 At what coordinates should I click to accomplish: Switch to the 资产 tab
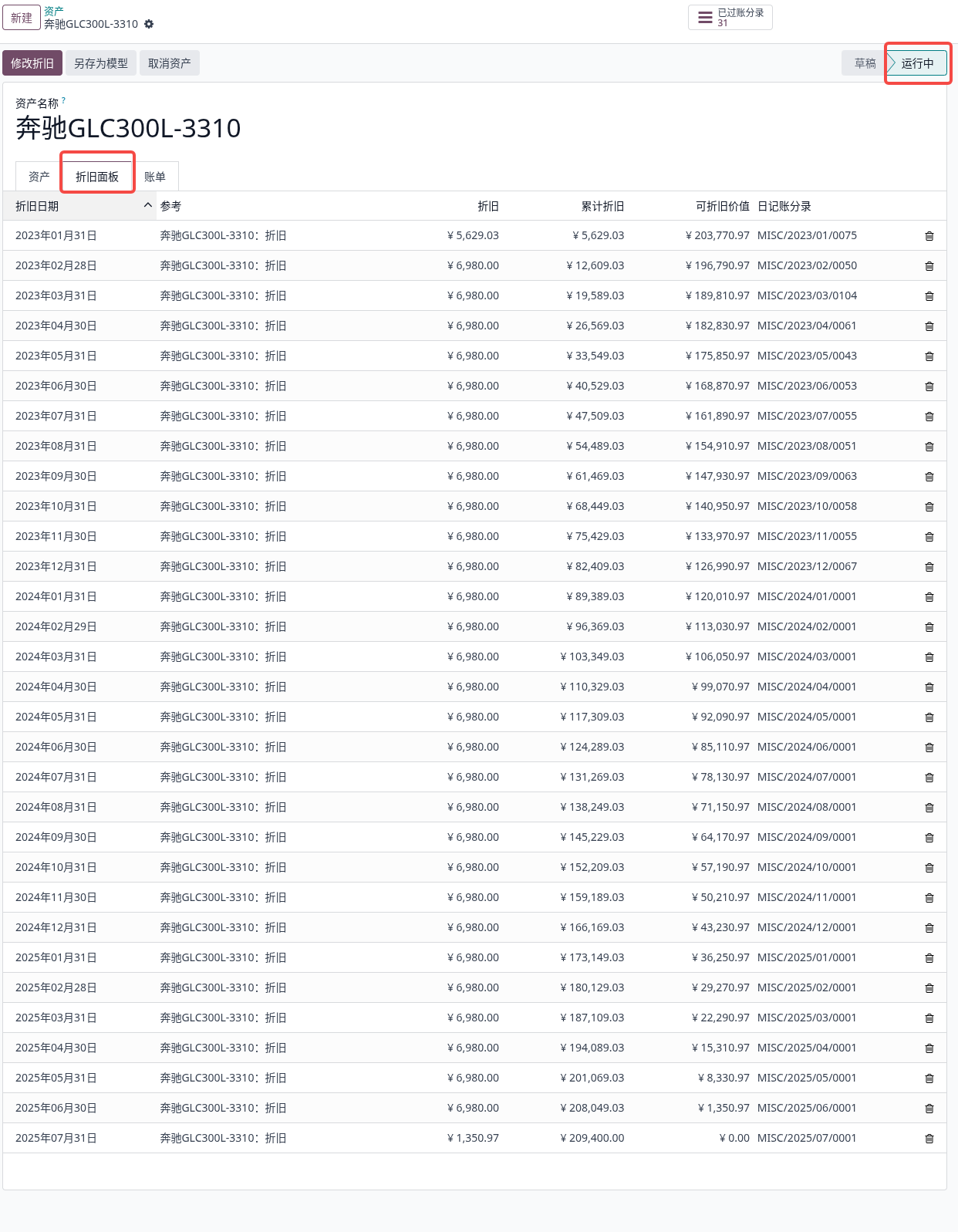pyautogui.click(x=39, y=177)
